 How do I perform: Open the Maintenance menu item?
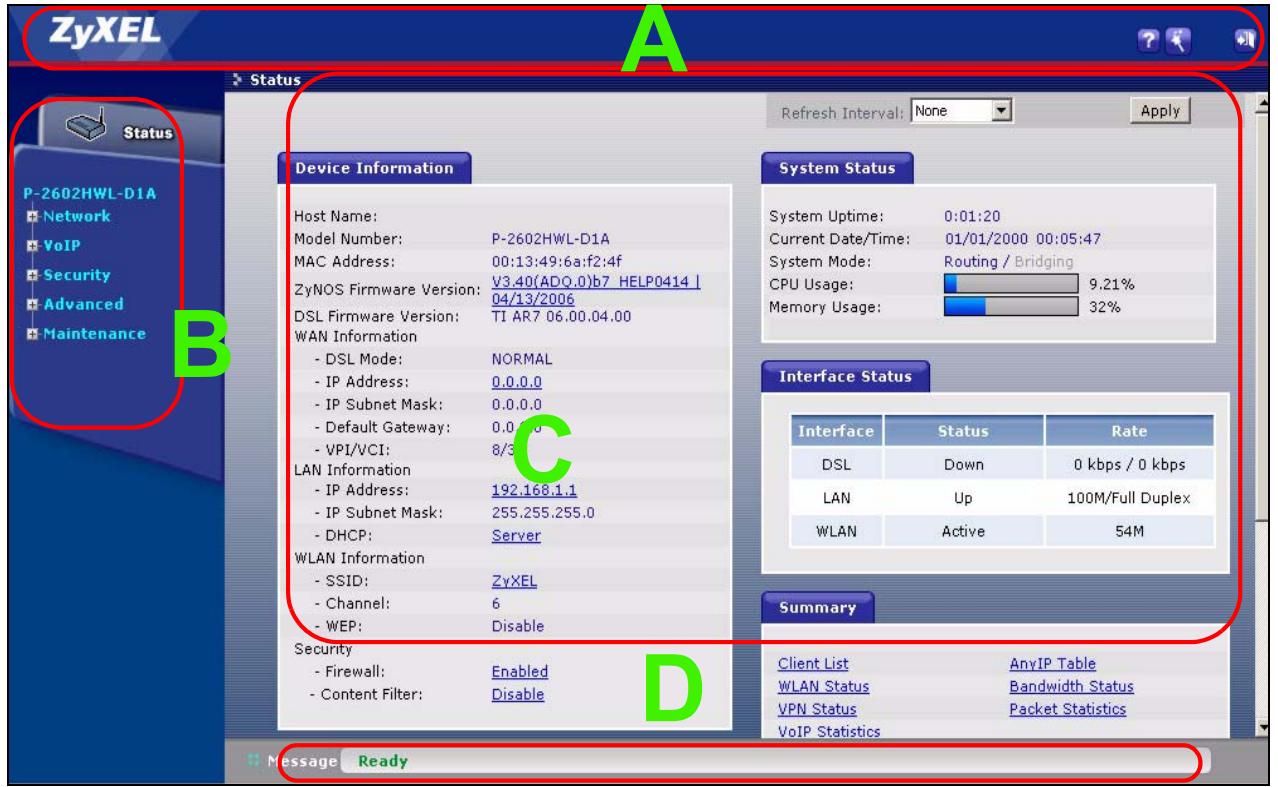(93, 334)
